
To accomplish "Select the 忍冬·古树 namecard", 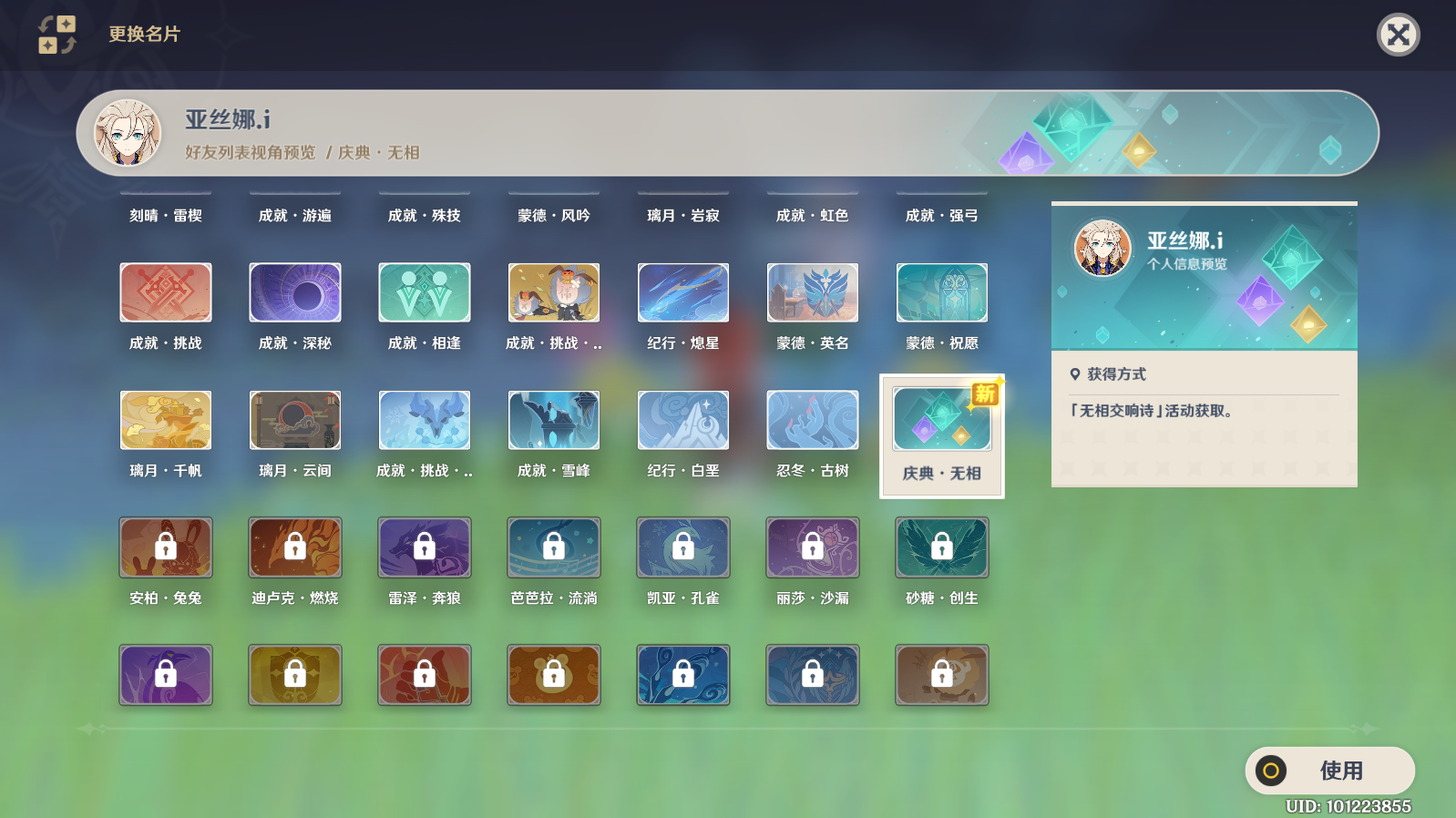I will [x=813, y=420].
